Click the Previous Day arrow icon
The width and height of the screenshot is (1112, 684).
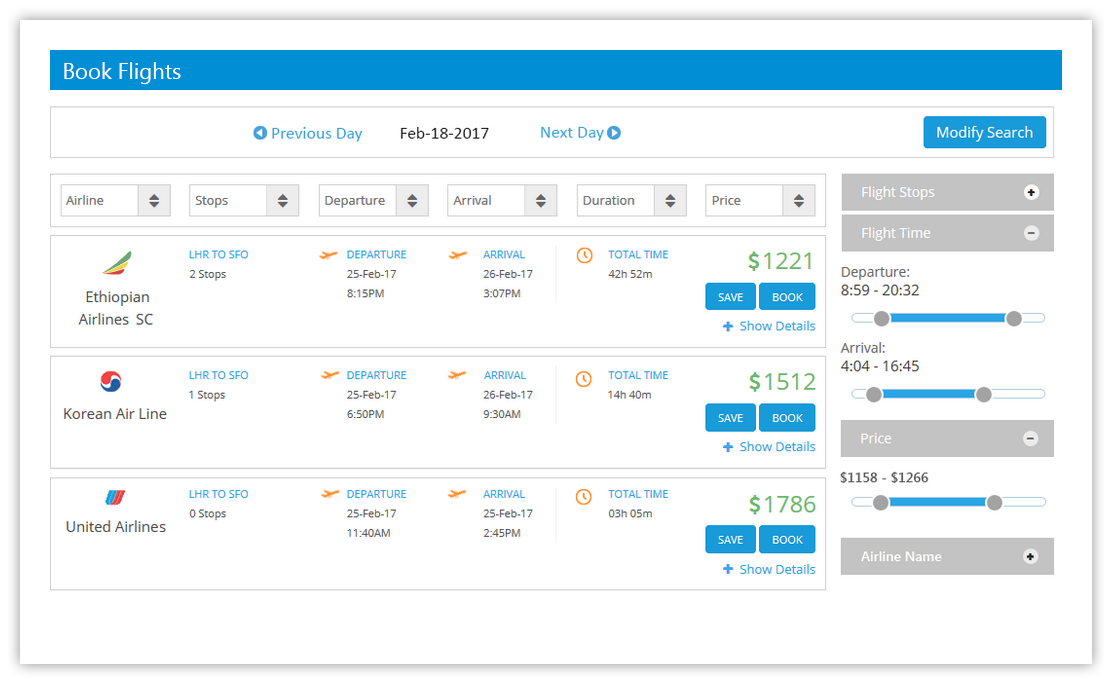pyautogui.click(x=260, y=133)
